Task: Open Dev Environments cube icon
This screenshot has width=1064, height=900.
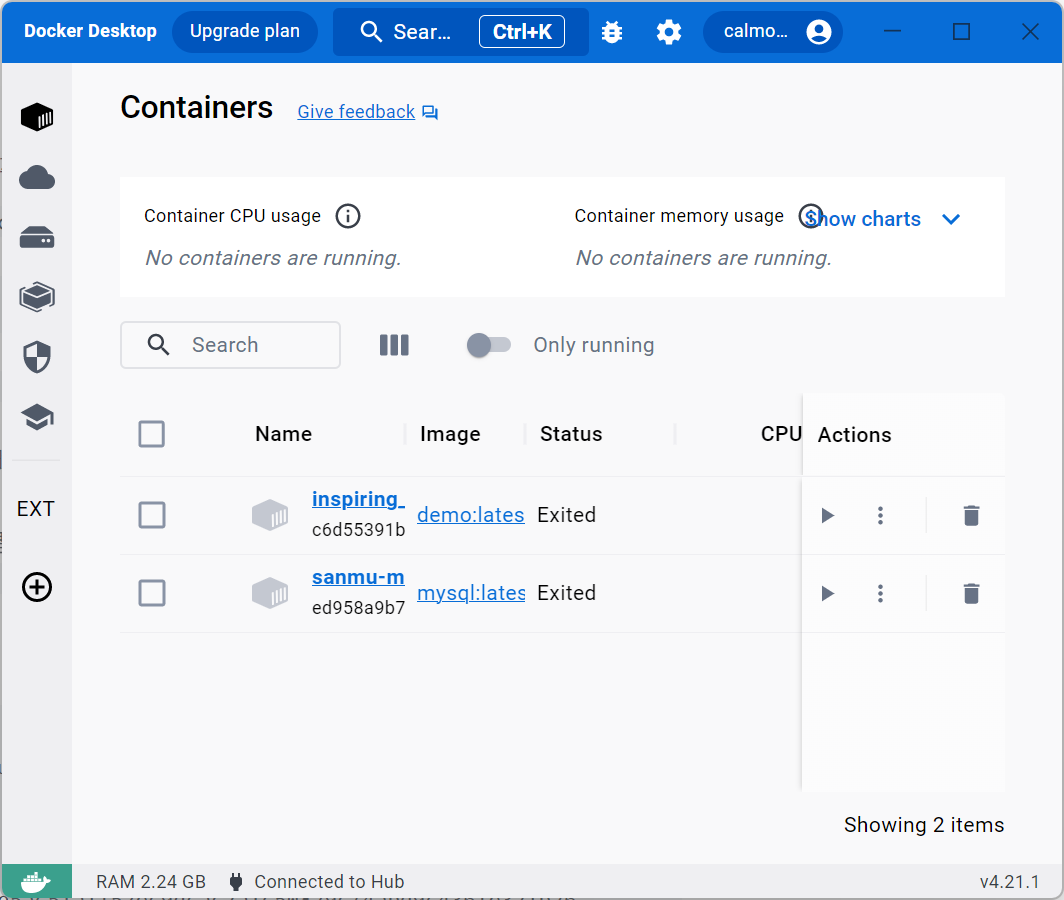Action: pyautogui.click(x=37, y=297)
